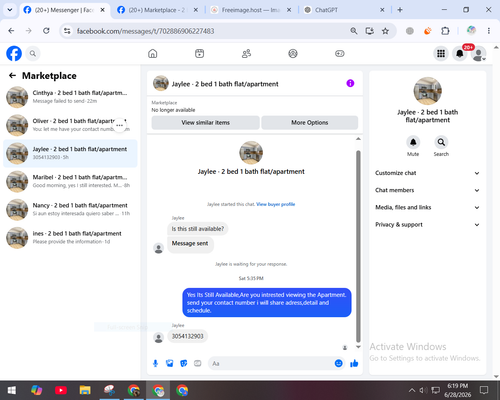Click the address bar URL
The image size is (500, 400).
click(146, 31)
